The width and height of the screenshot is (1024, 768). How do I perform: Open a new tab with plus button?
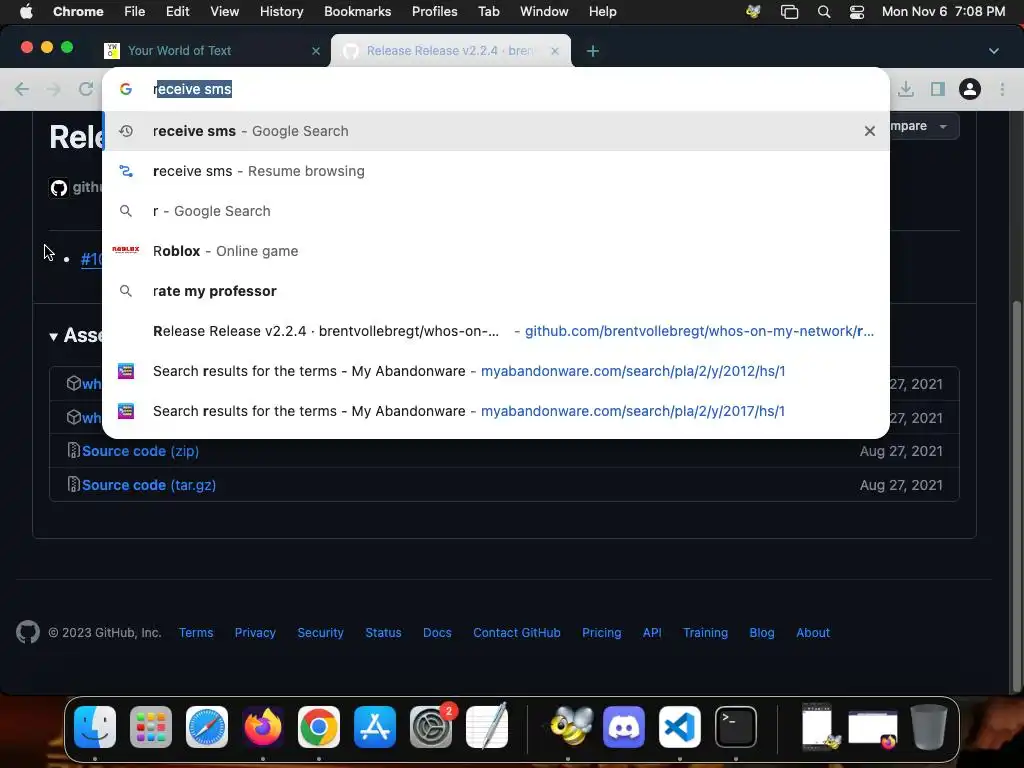[592, 51]
